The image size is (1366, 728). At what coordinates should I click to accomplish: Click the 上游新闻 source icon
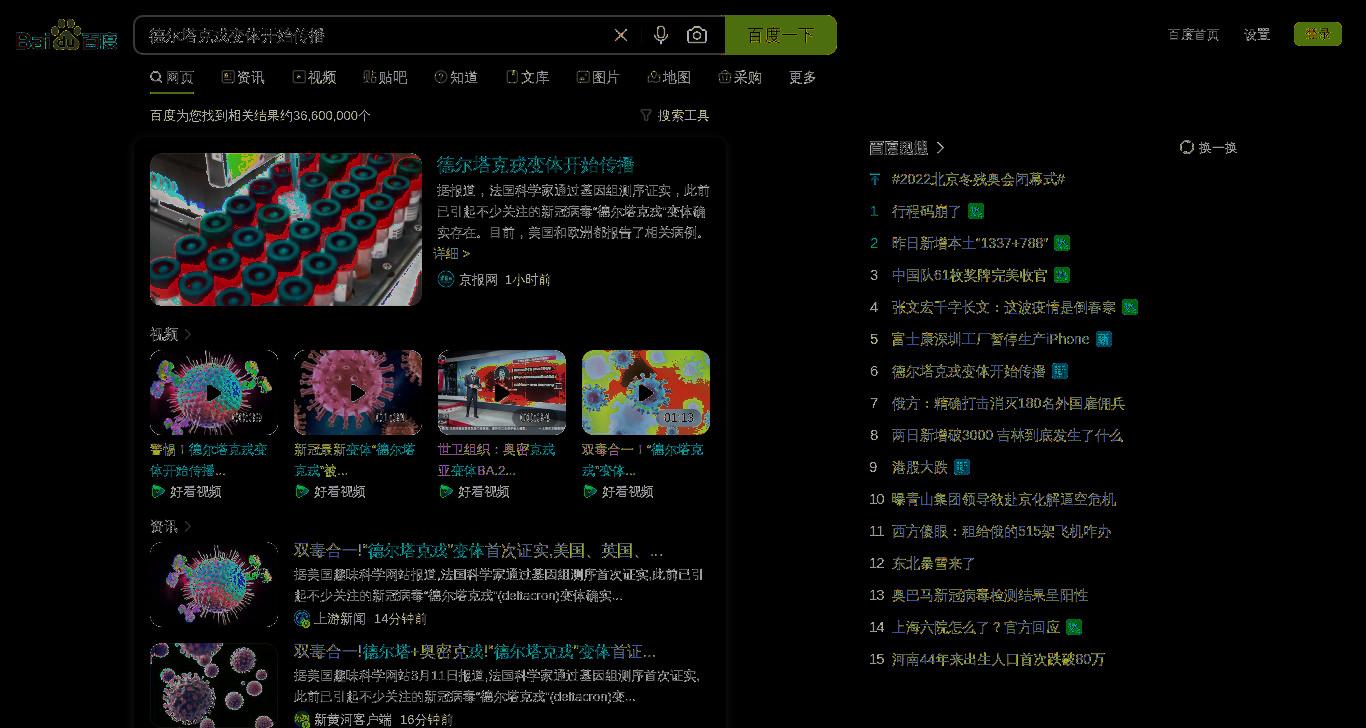click(x=302, y=619)
